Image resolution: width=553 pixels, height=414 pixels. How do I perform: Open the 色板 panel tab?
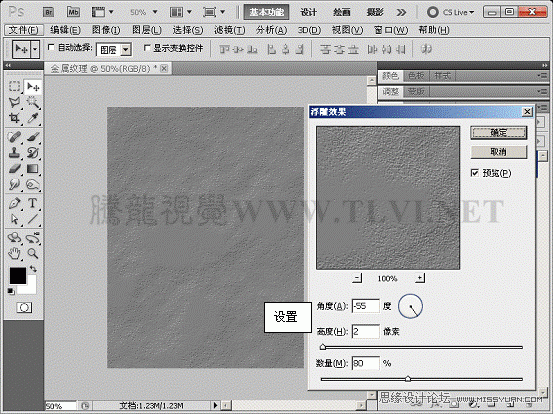(x=416, y=76)
